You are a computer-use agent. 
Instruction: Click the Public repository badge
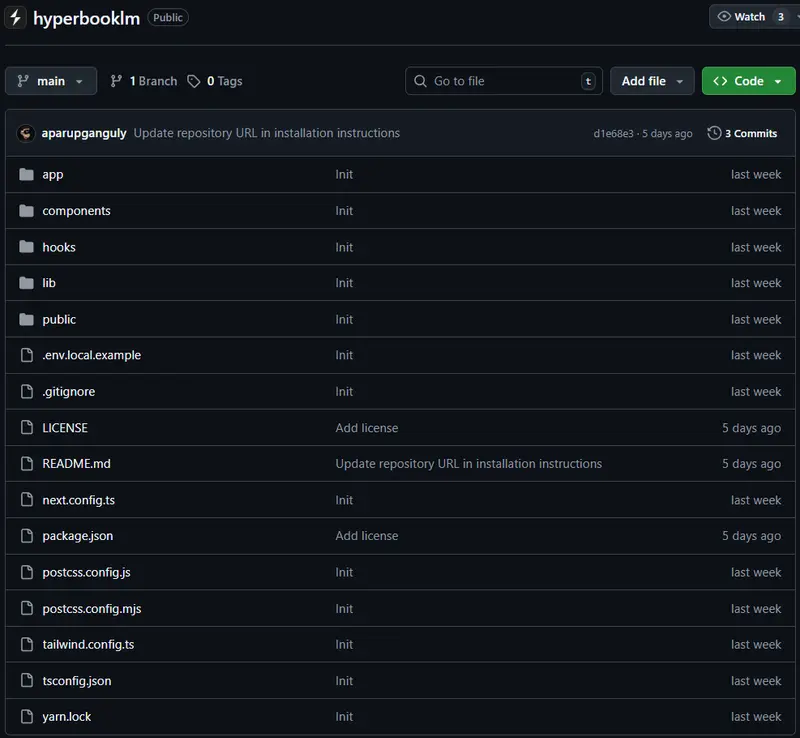tap(167, 17)
